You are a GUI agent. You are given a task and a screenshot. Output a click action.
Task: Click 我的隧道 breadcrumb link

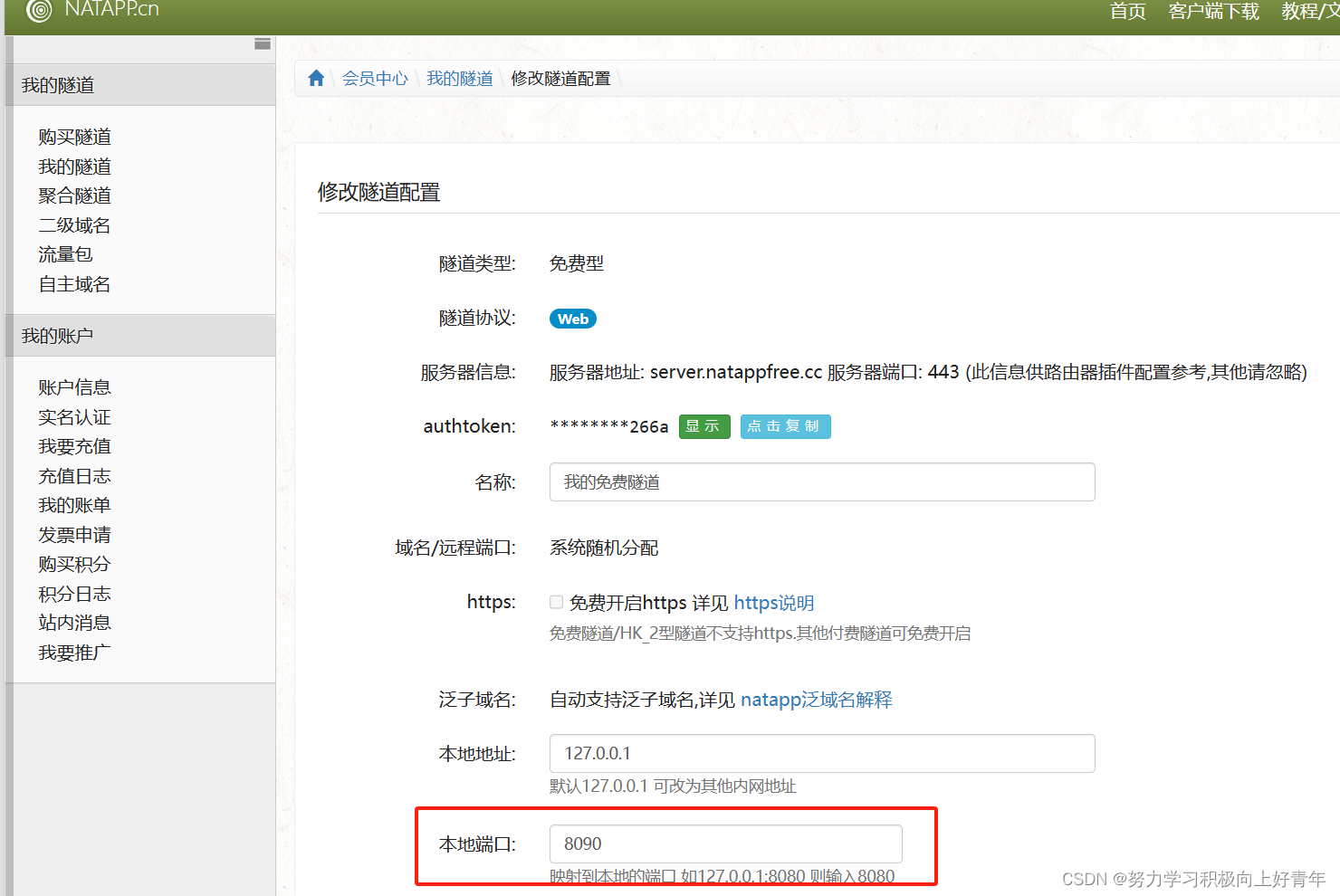click(x=460, y=79)
